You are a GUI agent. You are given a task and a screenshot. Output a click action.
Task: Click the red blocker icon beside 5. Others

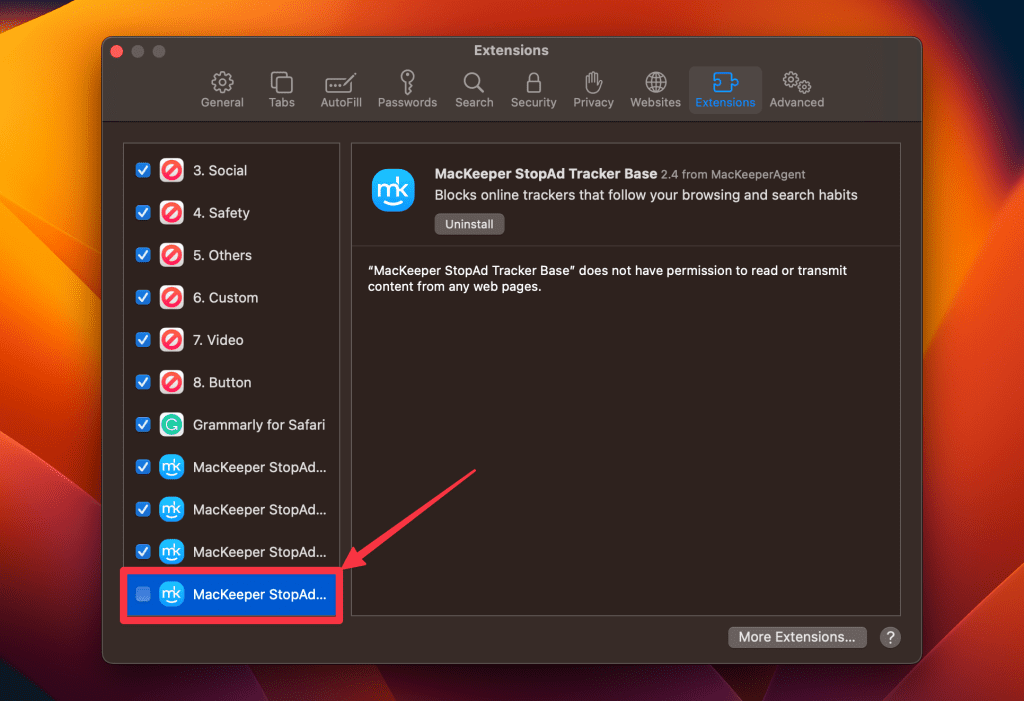(172, 255)
